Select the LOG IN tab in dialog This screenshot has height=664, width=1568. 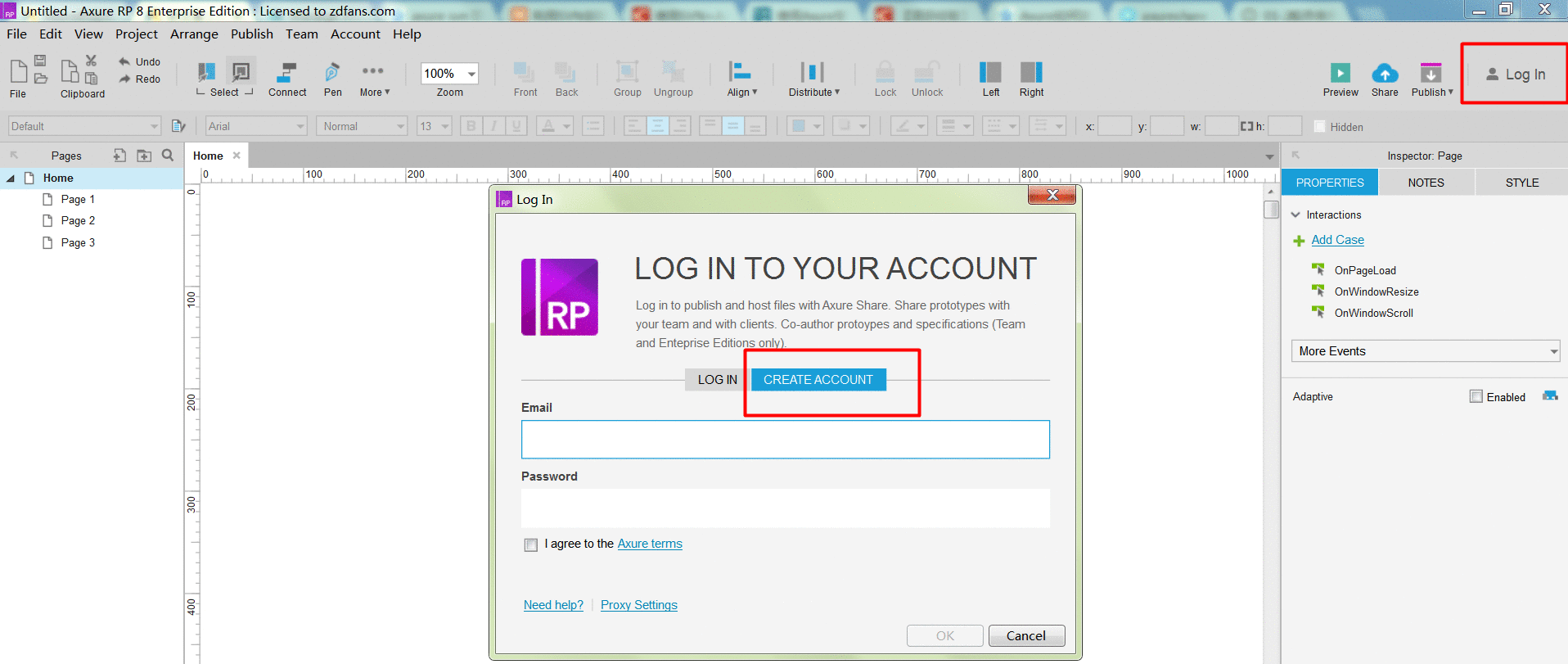(x=718, y=380)
